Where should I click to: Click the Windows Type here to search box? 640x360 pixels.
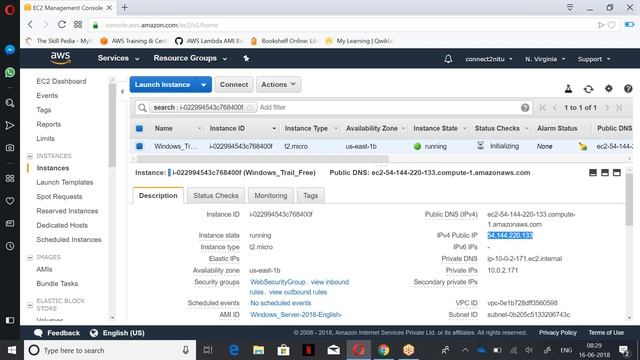pos(110,350)
